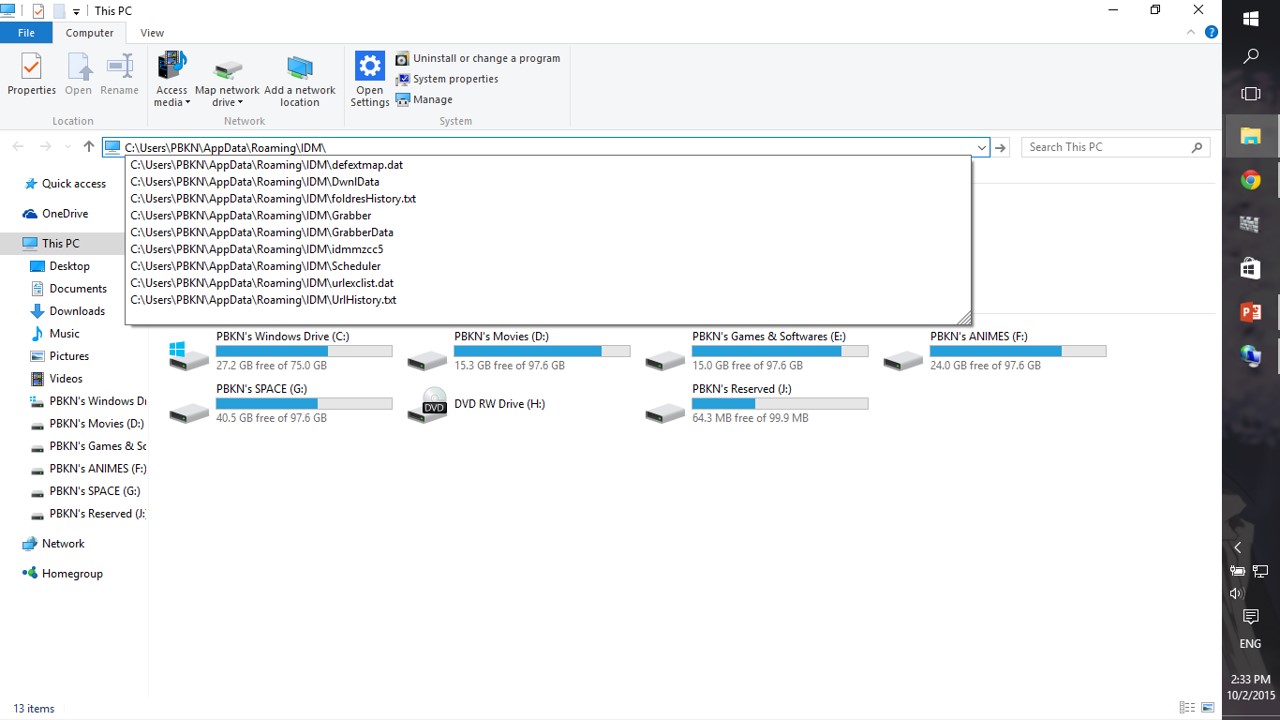Open Google Chrome from the taskbar
The width and height of the screenshot is (1280, 720).
1250,180
